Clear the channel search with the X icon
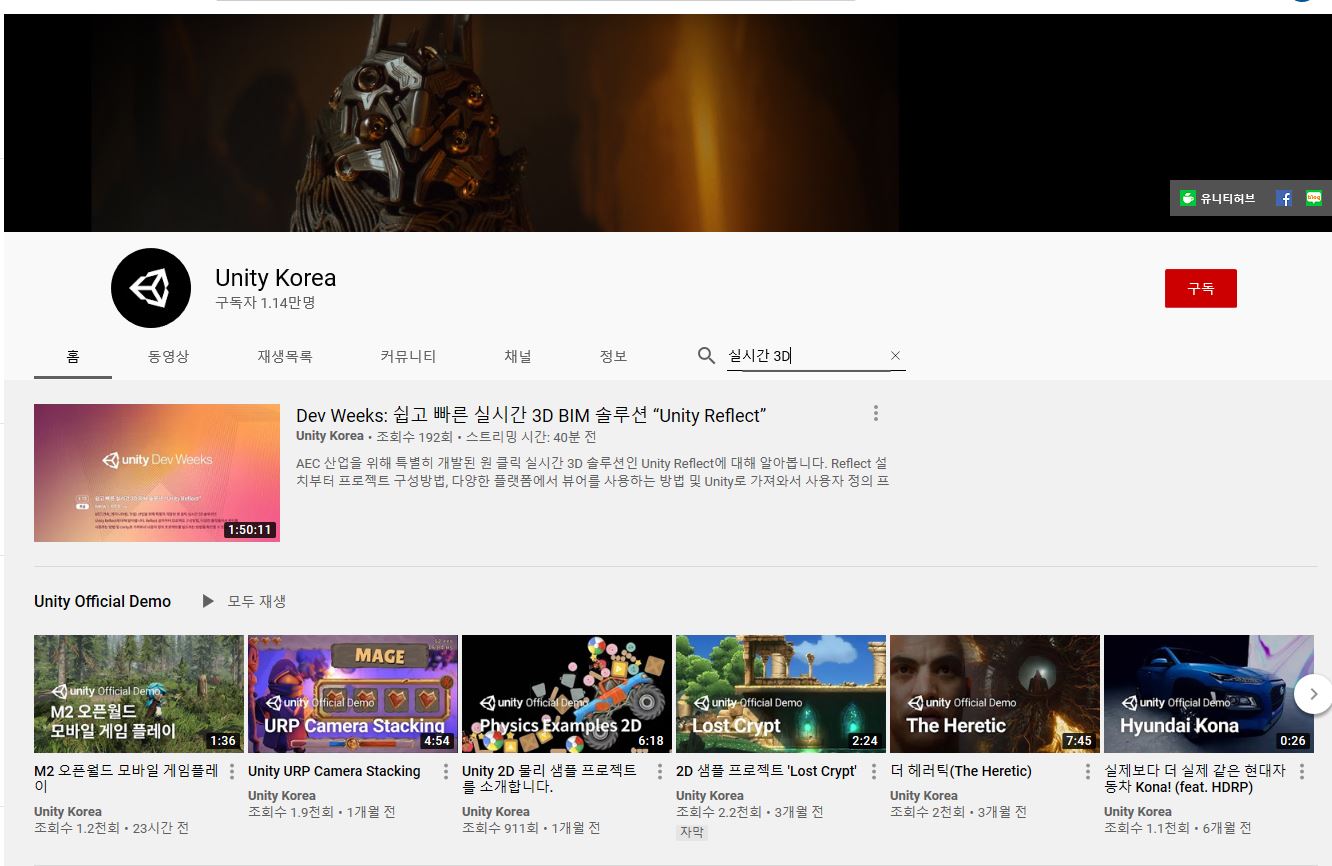The width and height of the screenshot is (1332, 866). tap(895, 356)
